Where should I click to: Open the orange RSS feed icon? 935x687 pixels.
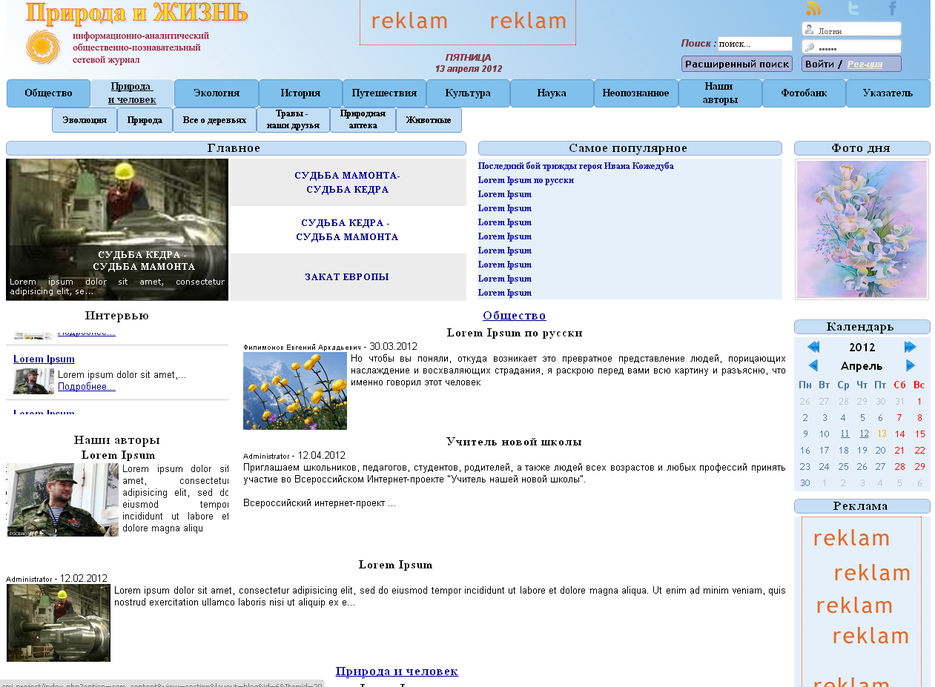(813, 9)
